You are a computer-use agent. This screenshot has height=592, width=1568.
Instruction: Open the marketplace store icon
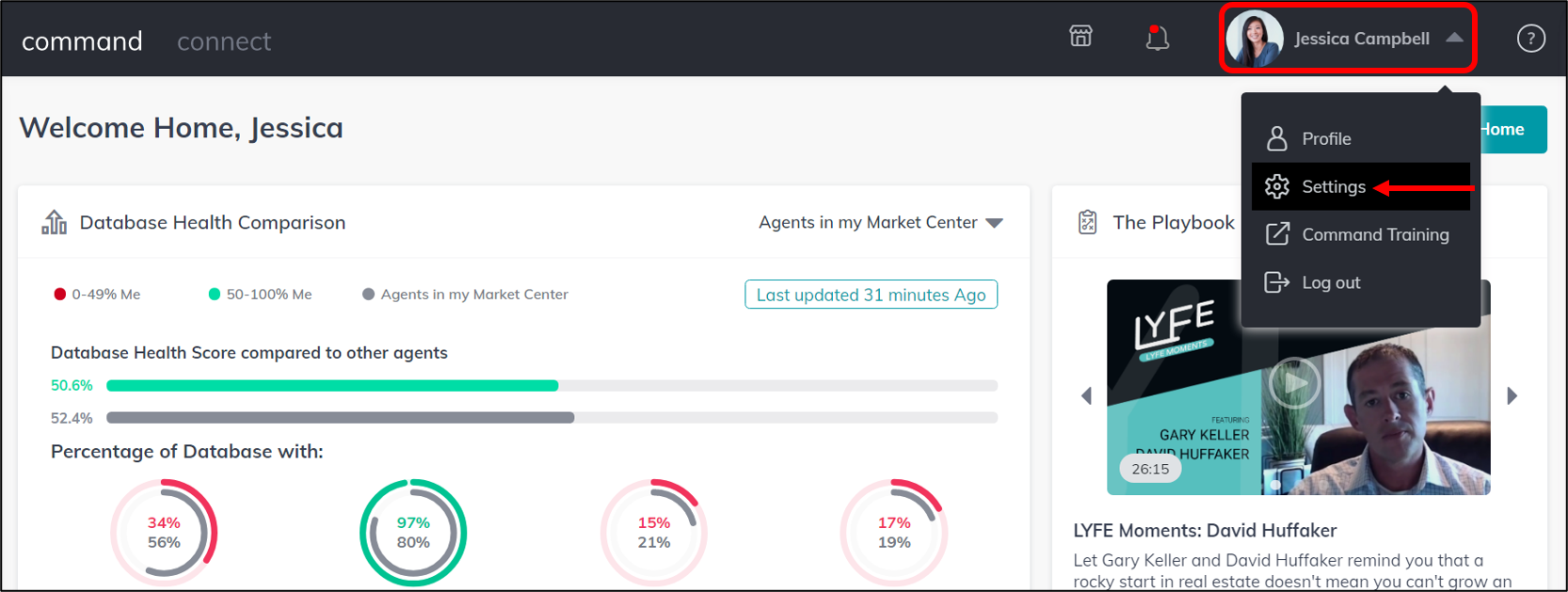coord(1080,37)
